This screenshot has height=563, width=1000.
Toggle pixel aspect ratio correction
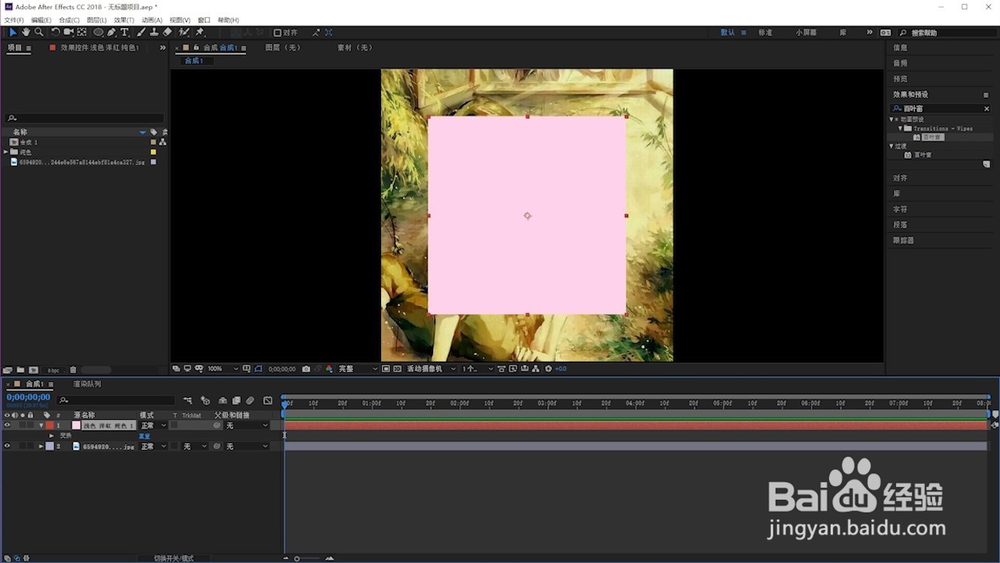(501, 369)
